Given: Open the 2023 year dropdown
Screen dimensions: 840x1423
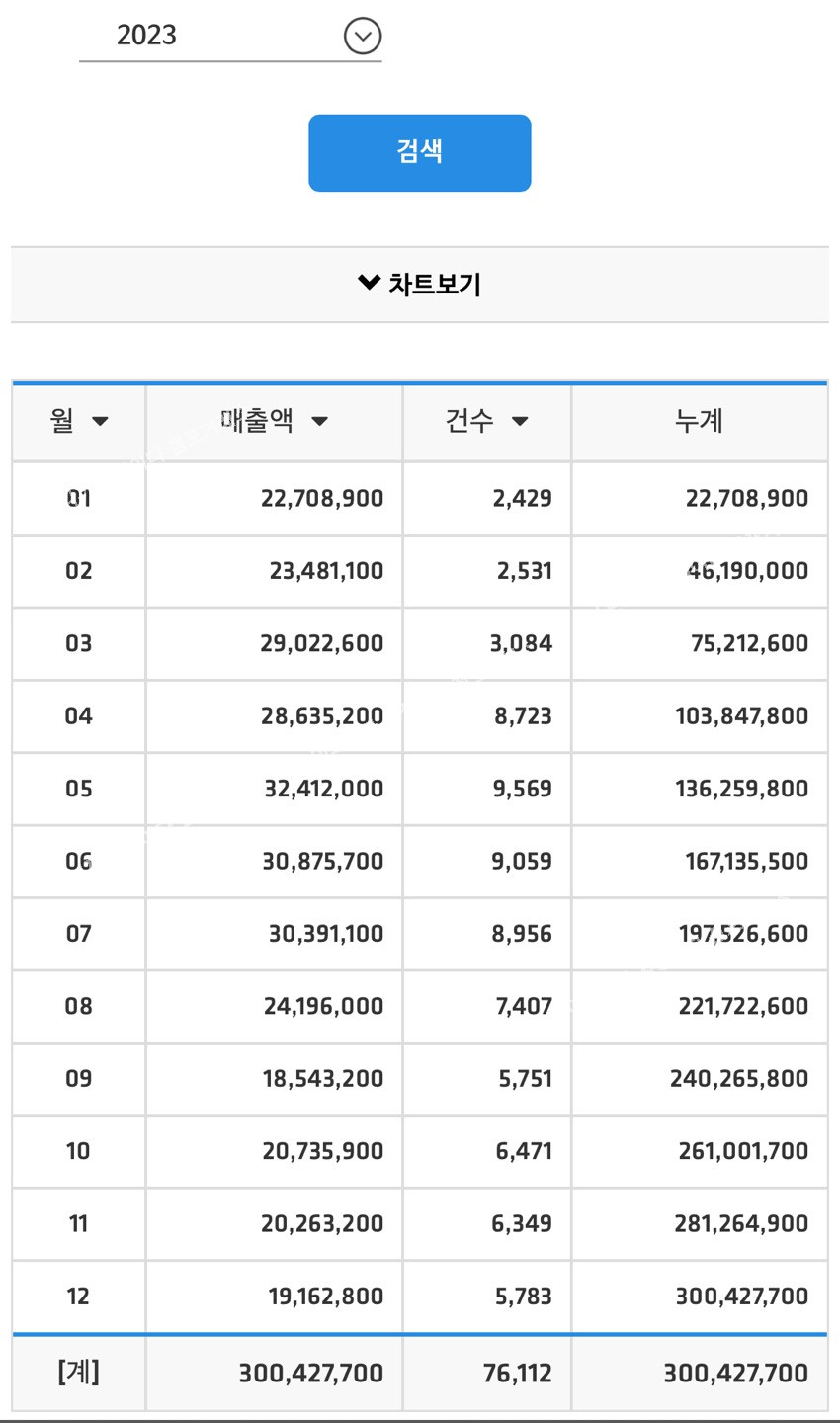Looking at the screenshot, I should click(229, 36).
